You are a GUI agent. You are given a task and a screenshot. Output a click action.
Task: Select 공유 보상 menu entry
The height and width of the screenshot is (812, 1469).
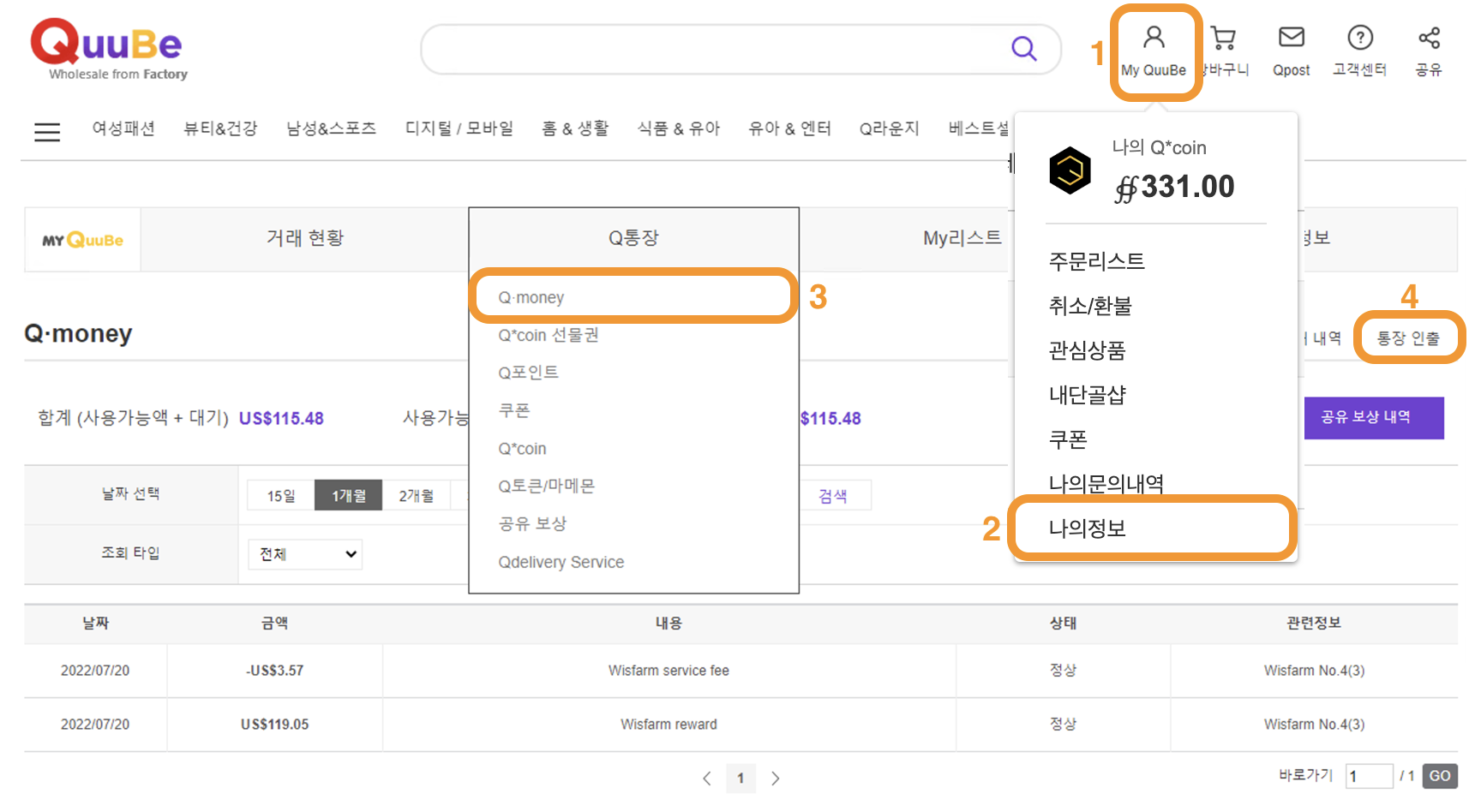click(x=532, y=523)
